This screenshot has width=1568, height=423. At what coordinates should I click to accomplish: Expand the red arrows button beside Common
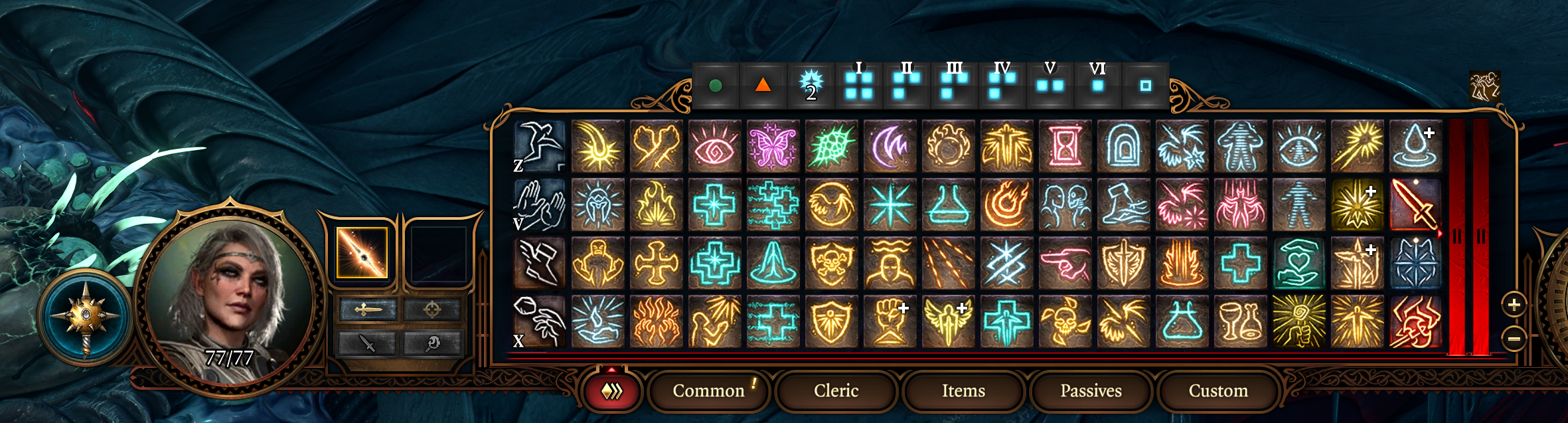point(612,391)
